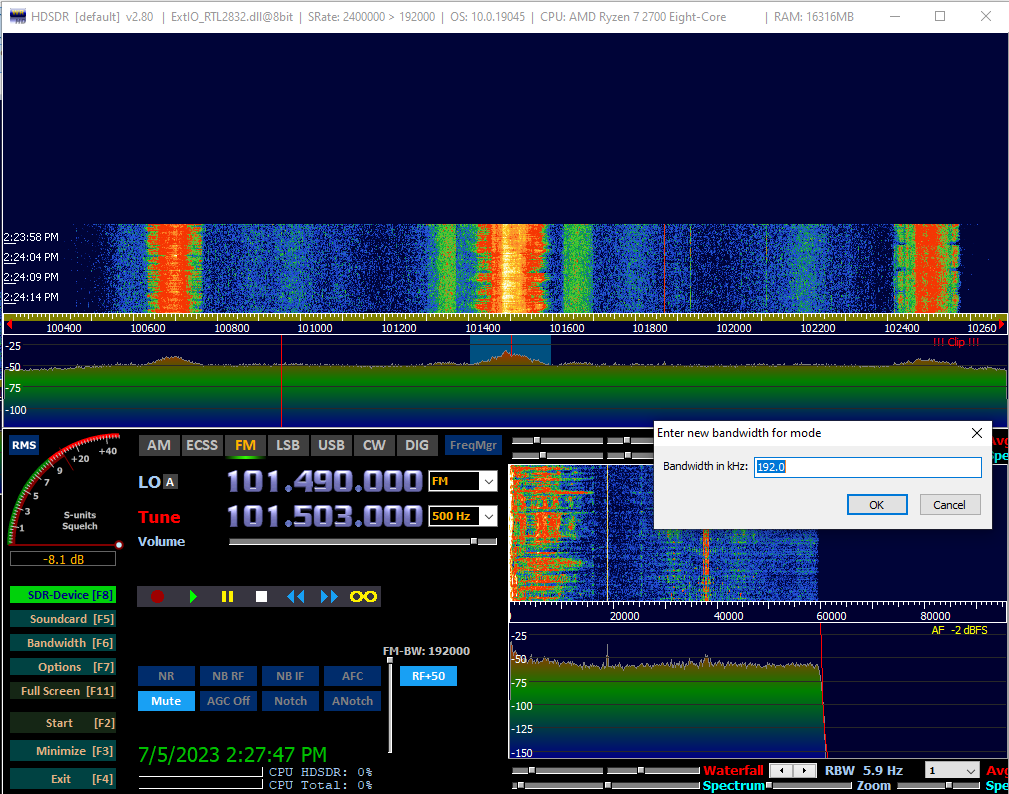Toggle NB IF noise blanker
The width and height of the screenshot is (1009, 794).
click(290, 676)
